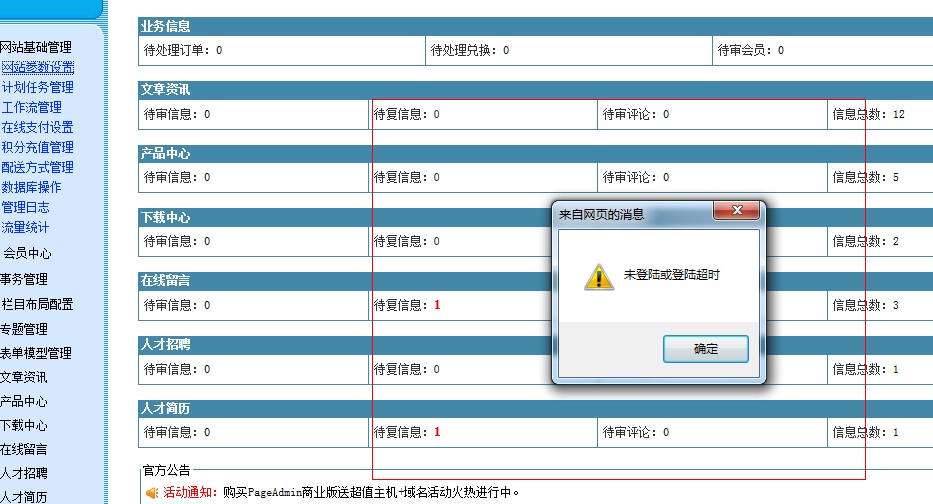Open 配送方式管理 link
The image size is (933, 504).
(37, 167)
